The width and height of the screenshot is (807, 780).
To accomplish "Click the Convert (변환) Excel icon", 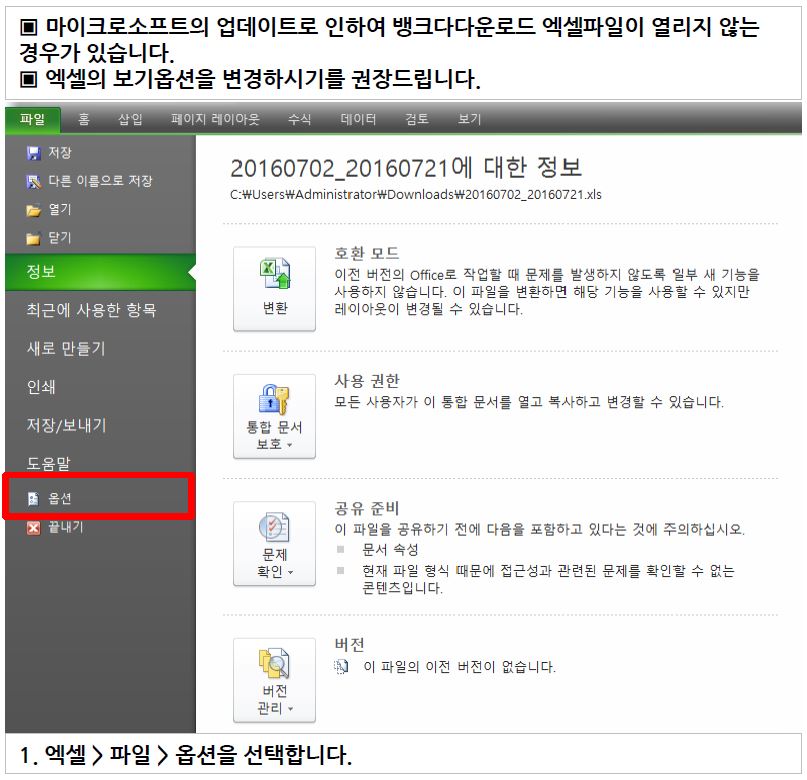I will coord(275,273).
